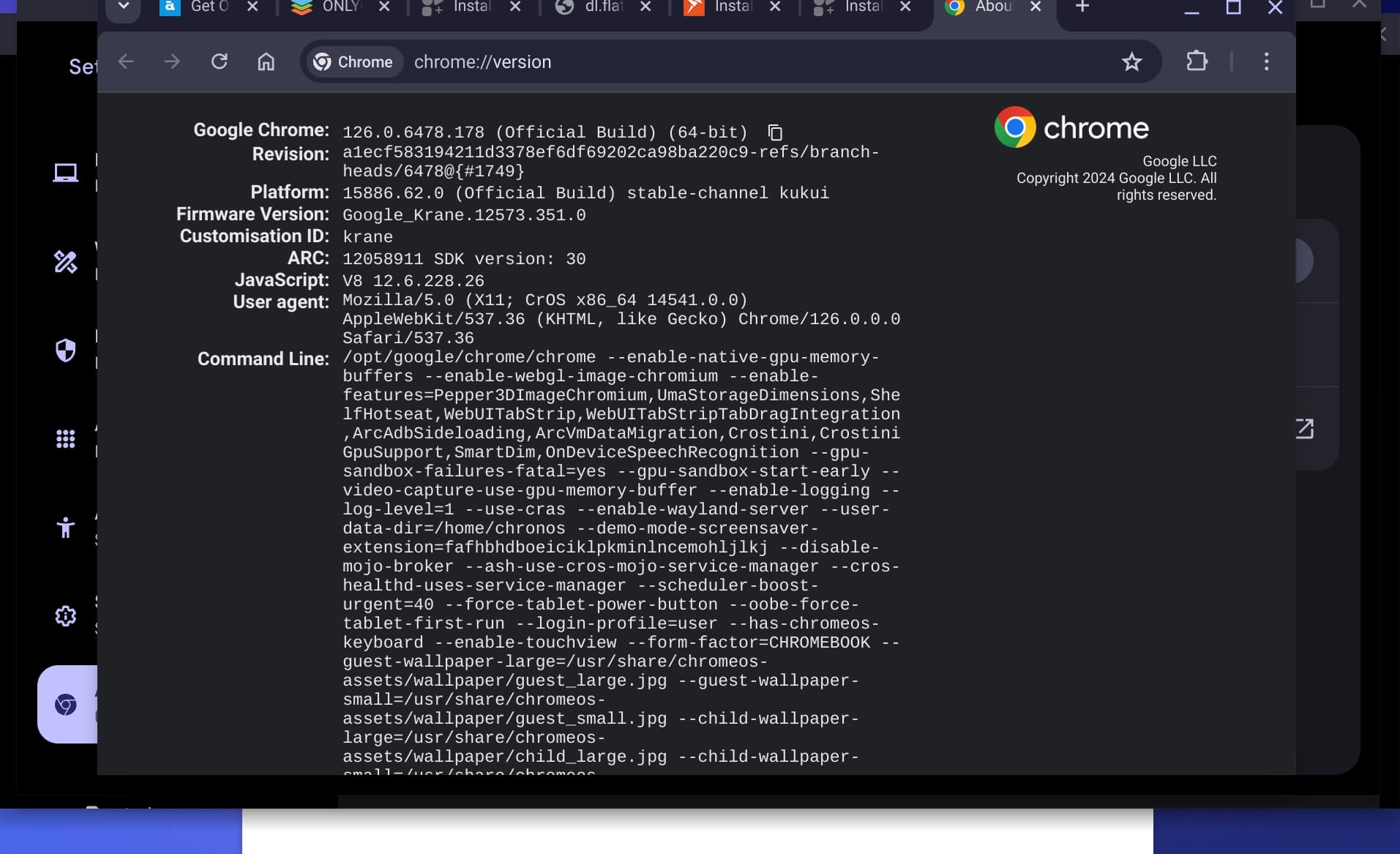Reload the chrome://version page
The width and height of the screenshot is (1400, 854).
point(219,61)
